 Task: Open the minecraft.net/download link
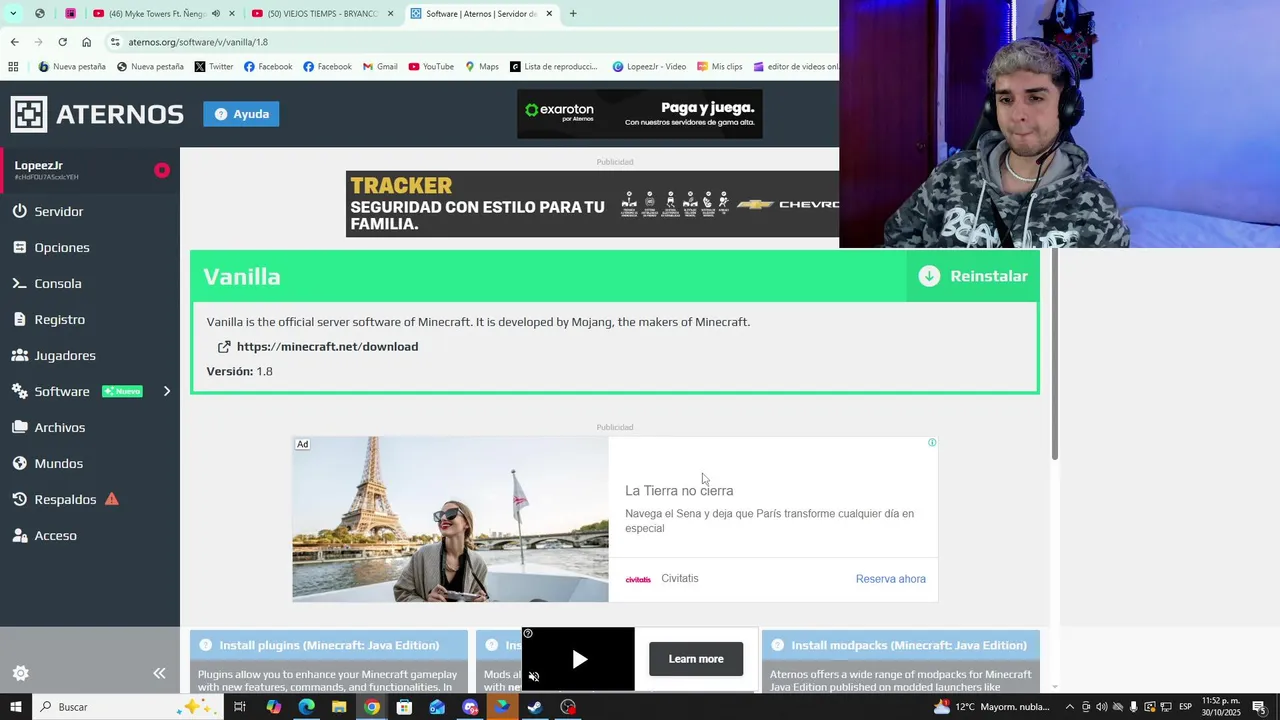[x=318, y=346]
